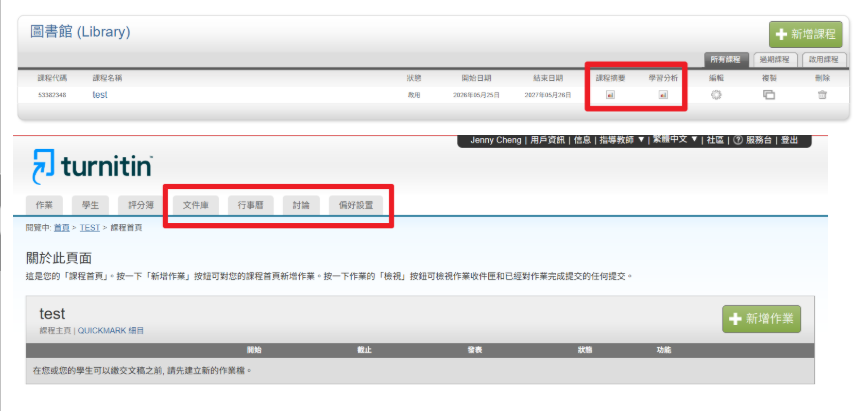Open the 作業 tab
Screen dimensions: 867x411
click(x=44, y=205)
